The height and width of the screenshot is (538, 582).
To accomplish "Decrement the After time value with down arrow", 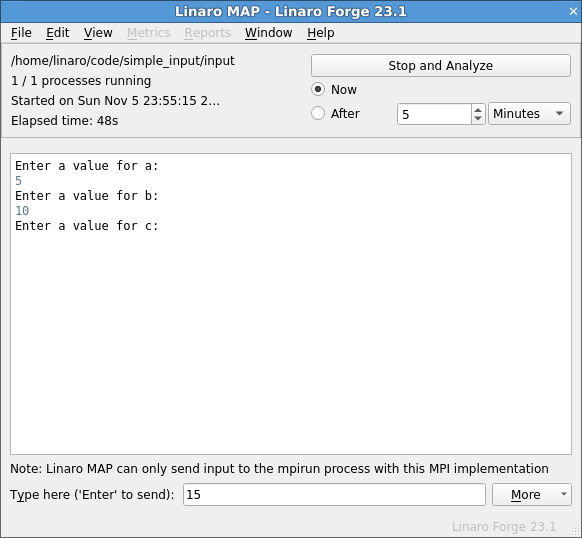I will tap(478, 119).
